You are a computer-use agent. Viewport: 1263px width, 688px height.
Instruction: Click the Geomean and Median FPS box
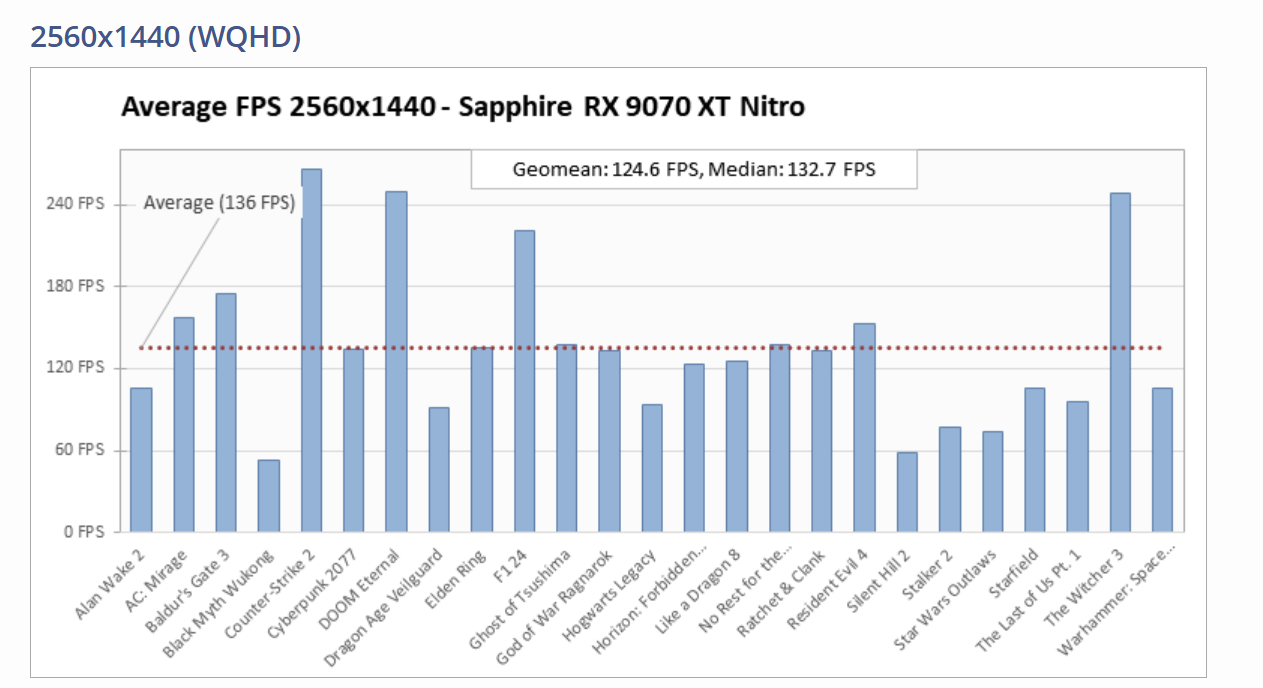(x=694, y=169)
